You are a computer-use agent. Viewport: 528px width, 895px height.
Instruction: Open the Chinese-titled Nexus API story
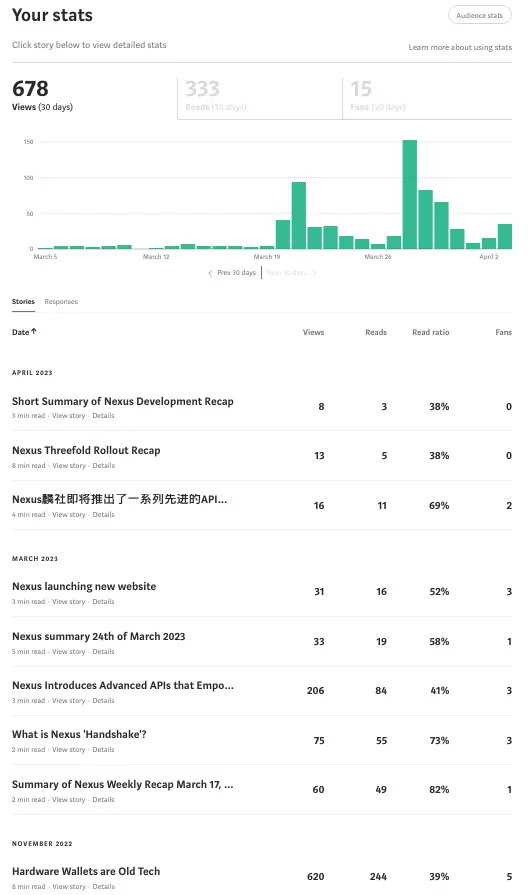coord(119,499)
